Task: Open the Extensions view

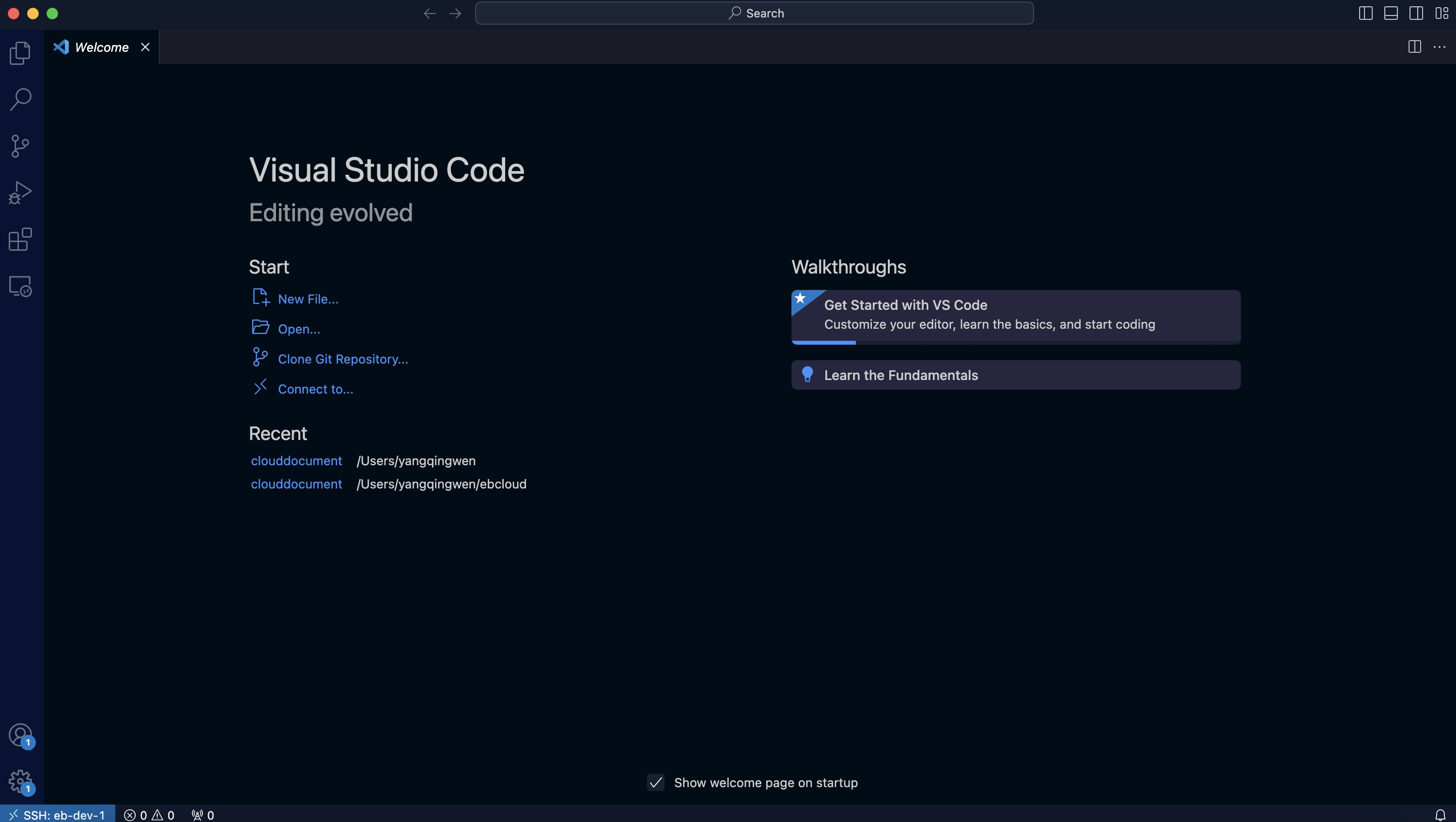Action: pos(20,240)
